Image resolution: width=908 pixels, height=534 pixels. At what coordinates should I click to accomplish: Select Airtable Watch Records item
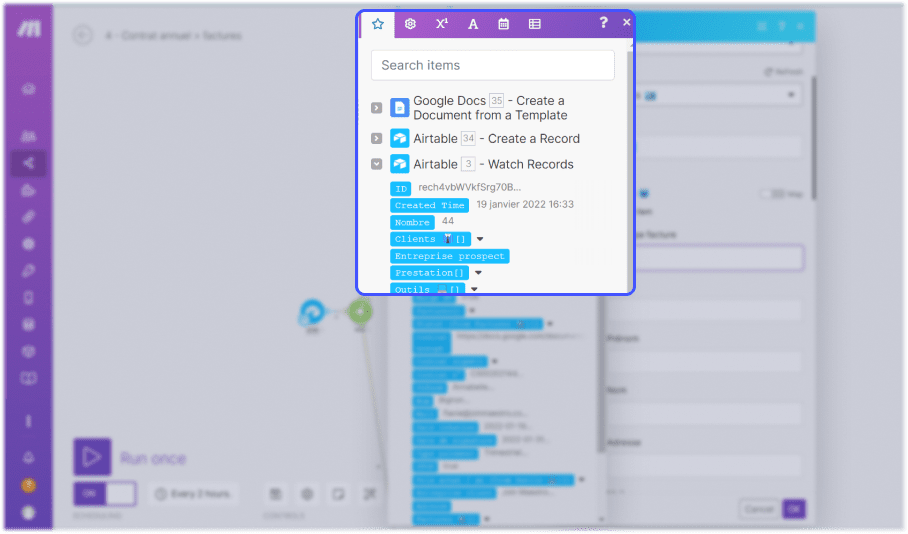493,164
